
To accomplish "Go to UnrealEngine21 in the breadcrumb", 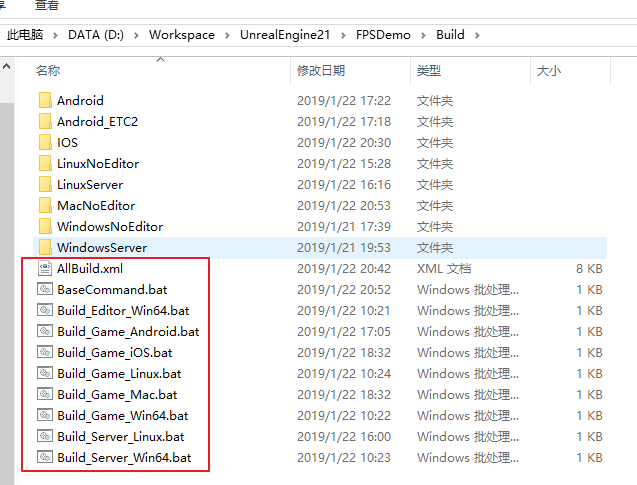I will click(285, 35).
